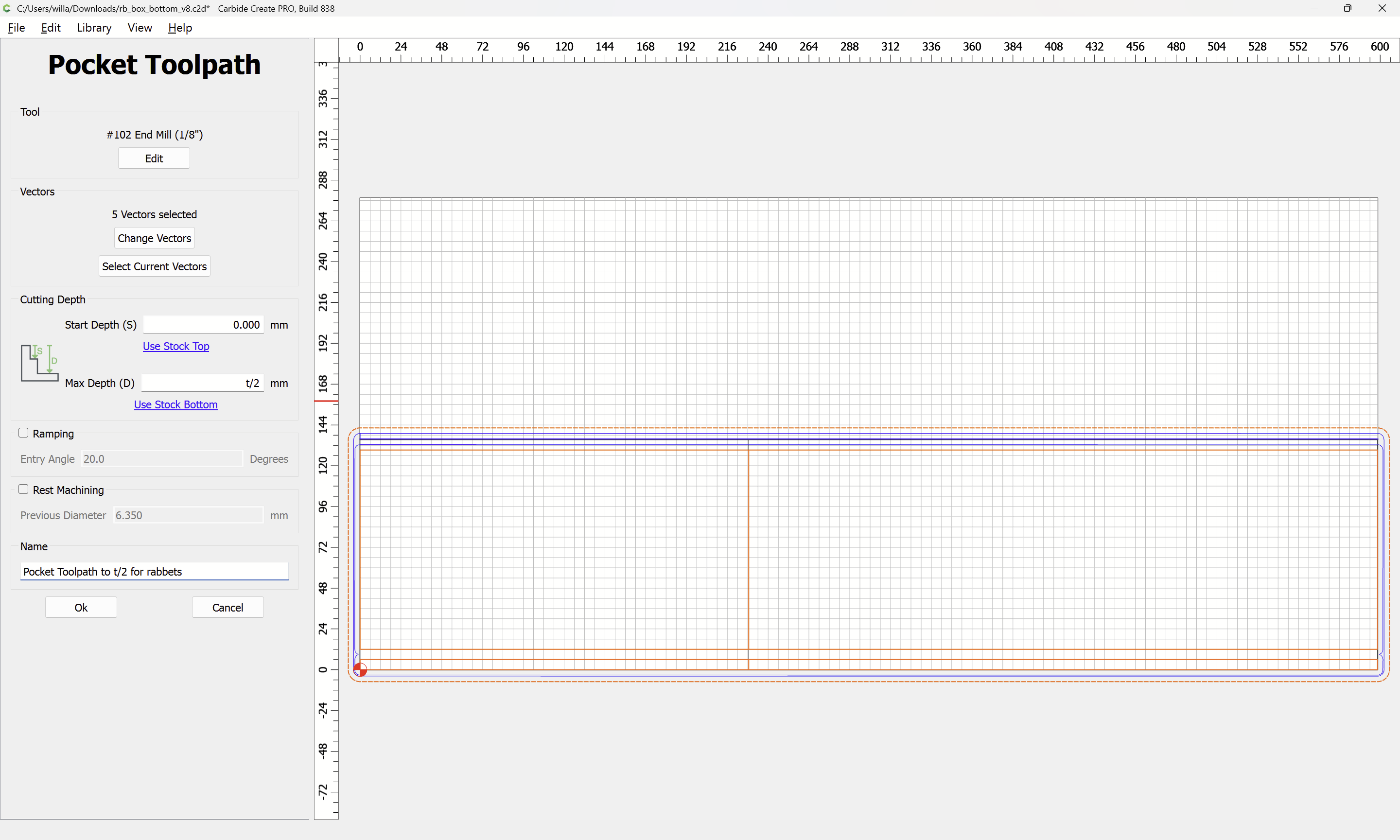The width and height of the screenshot is (1400, 840).
Task: Open the Help menu
Action: (x=180, y=28)
